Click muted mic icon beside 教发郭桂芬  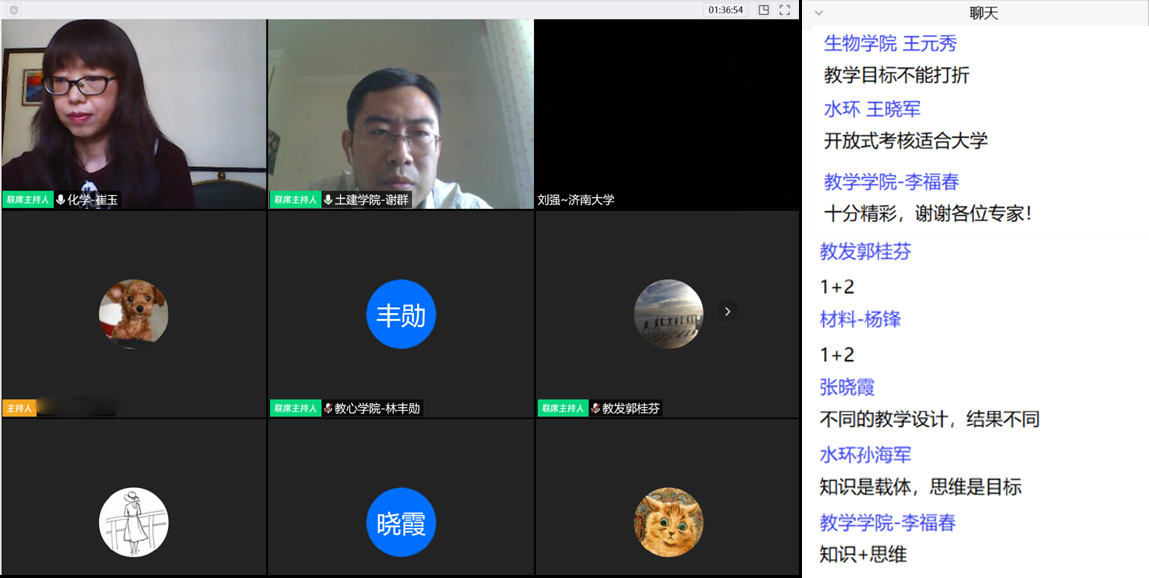(595, 408)
